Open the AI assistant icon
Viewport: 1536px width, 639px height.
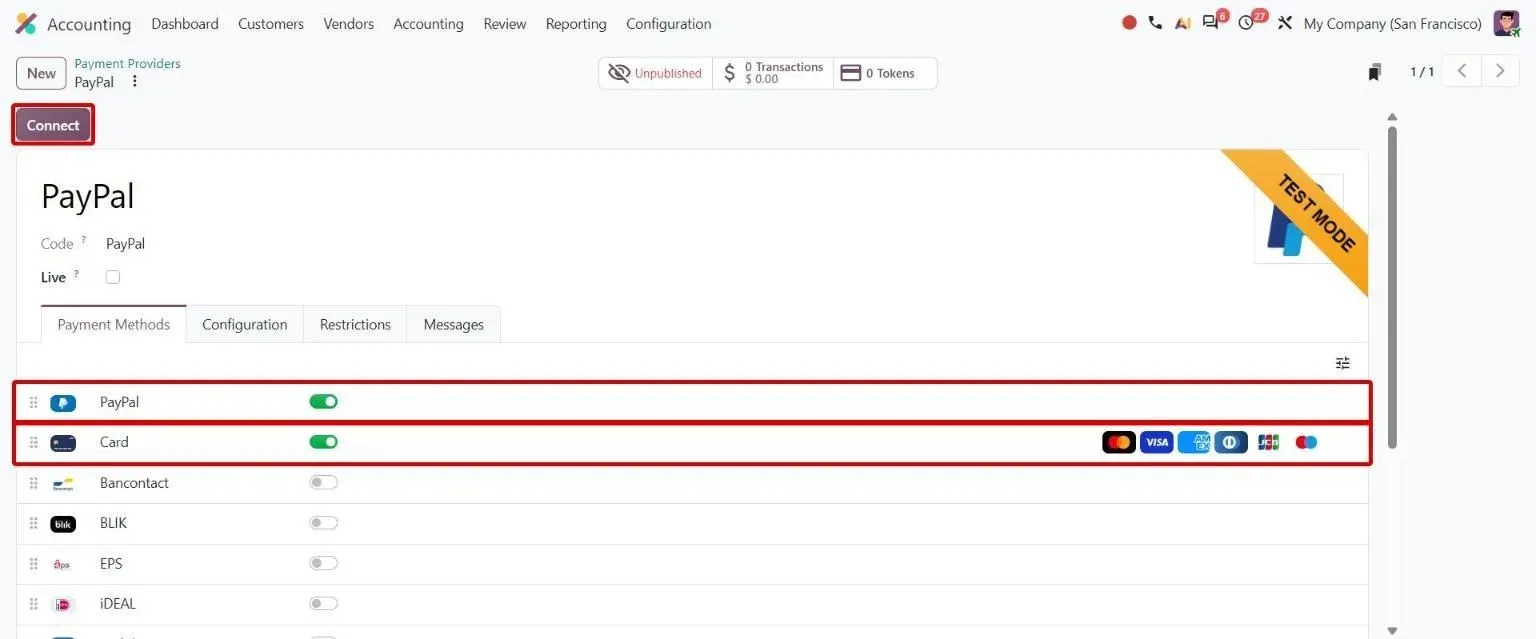[1183, 23]
